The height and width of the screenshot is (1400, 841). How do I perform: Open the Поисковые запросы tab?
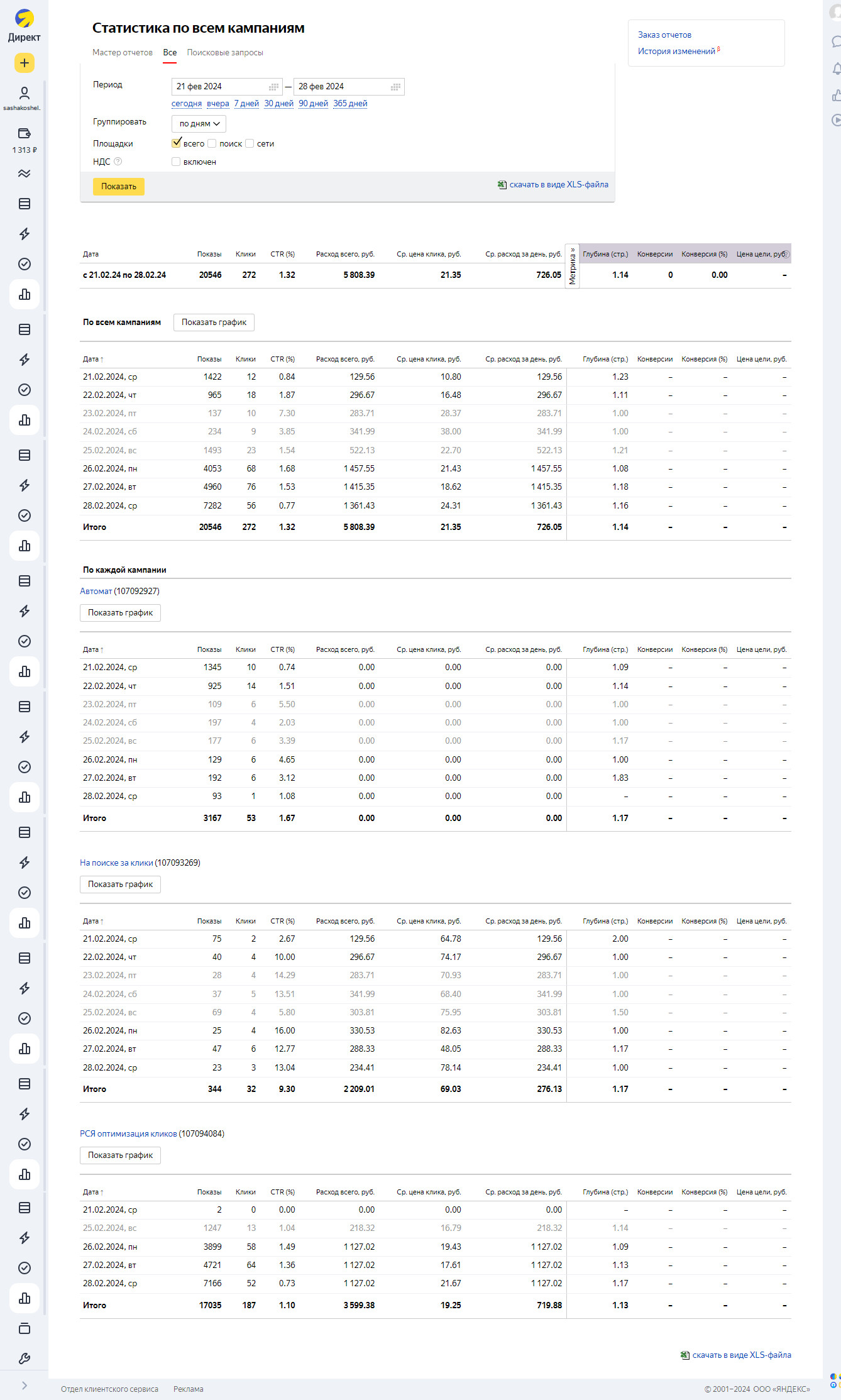pyautogui.click(x=225, y=53)
